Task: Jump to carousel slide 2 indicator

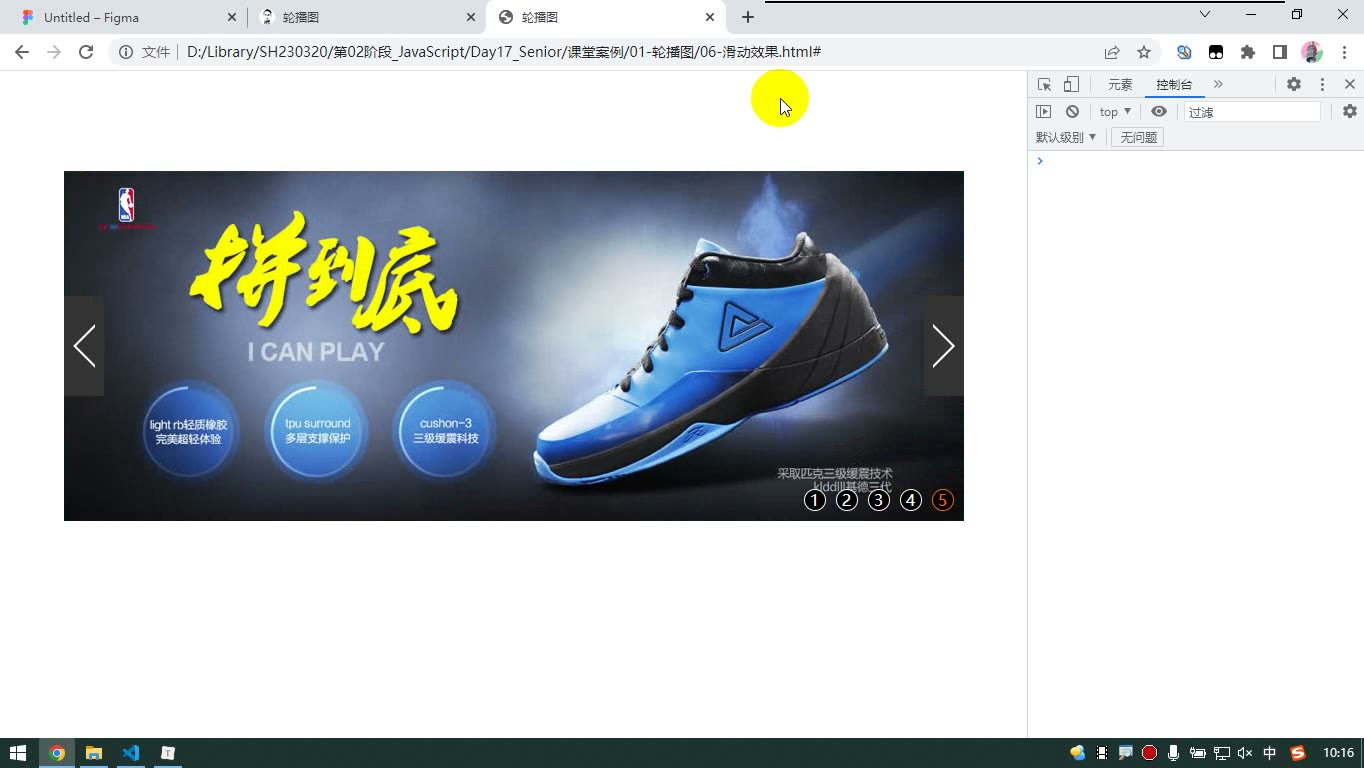Action: [x=847, y=500]
